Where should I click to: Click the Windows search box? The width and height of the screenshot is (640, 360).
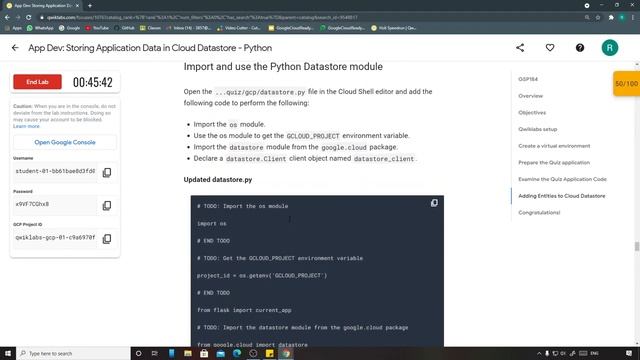(x=73, y=353)
